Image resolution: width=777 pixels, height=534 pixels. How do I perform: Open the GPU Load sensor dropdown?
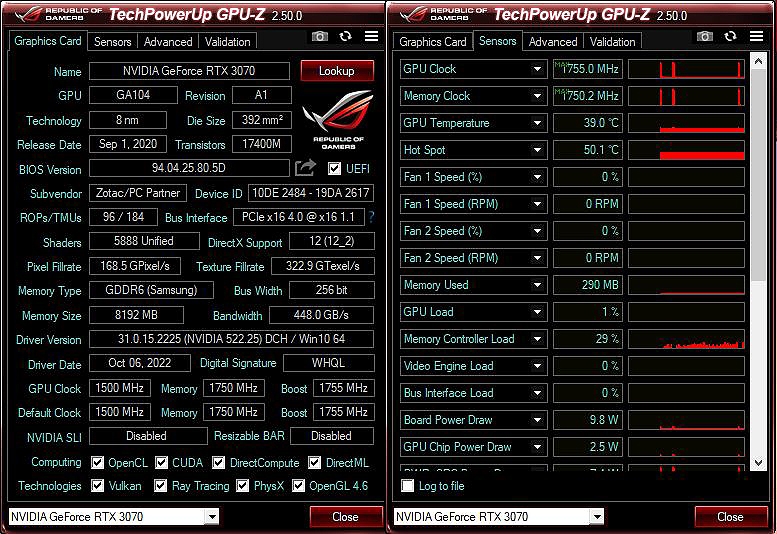537,312
